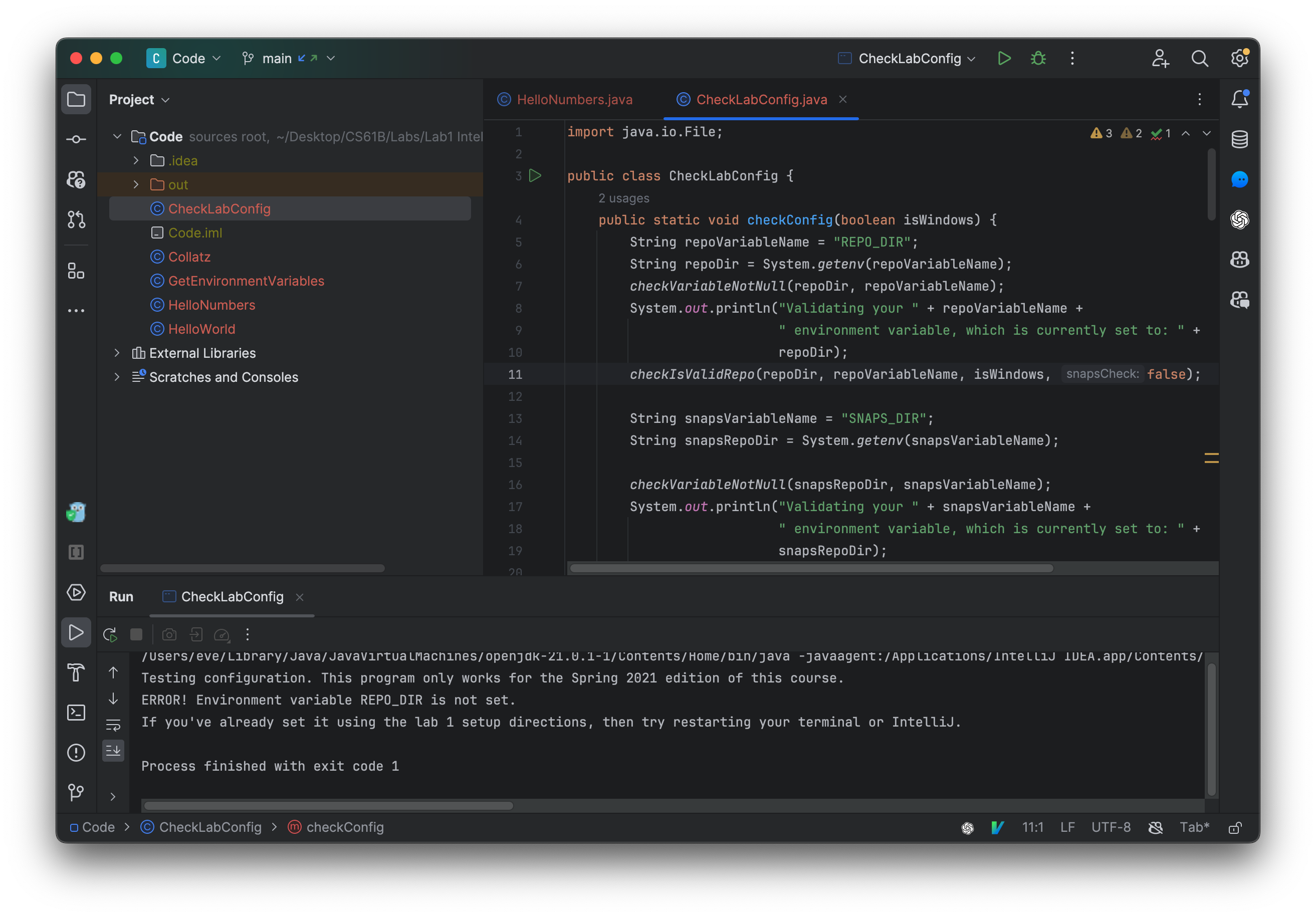Collapse the Code root folder
1316x917 pixels.
coord(117,136)
